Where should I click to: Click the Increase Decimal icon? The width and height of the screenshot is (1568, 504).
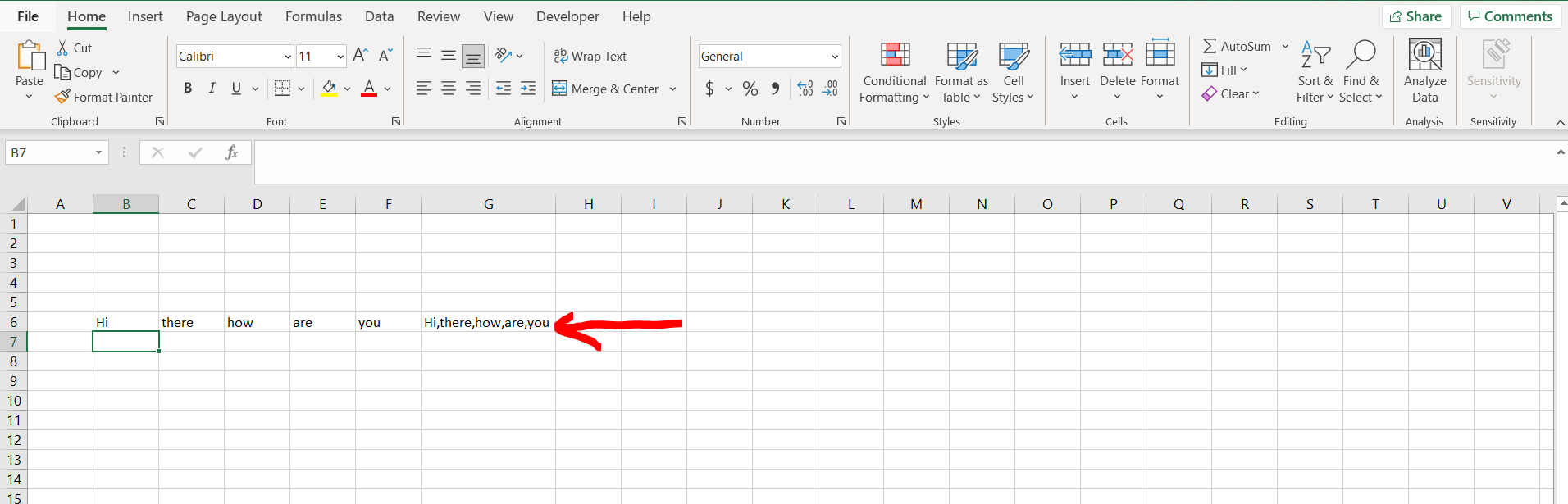[805, 89]
